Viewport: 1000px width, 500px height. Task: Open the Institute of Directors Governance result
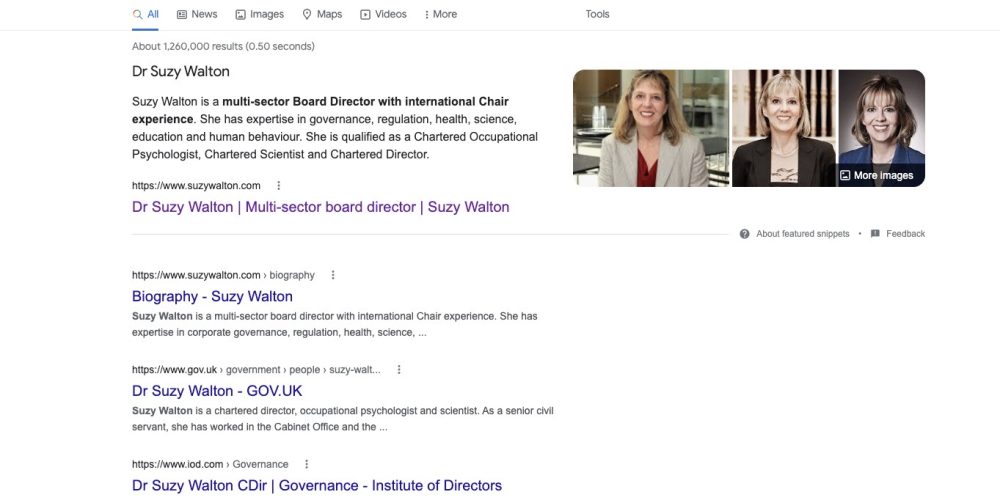pyautogui.click(x=317, y=485)
